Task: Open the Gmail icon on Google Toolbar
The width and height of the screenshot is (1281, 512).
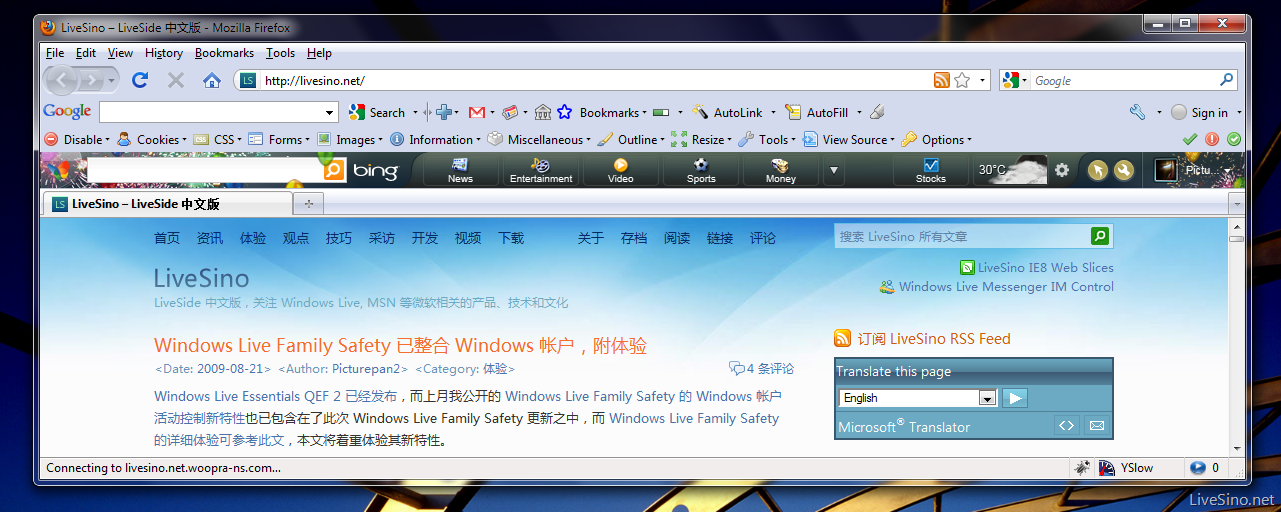Action: pos(477,112)
